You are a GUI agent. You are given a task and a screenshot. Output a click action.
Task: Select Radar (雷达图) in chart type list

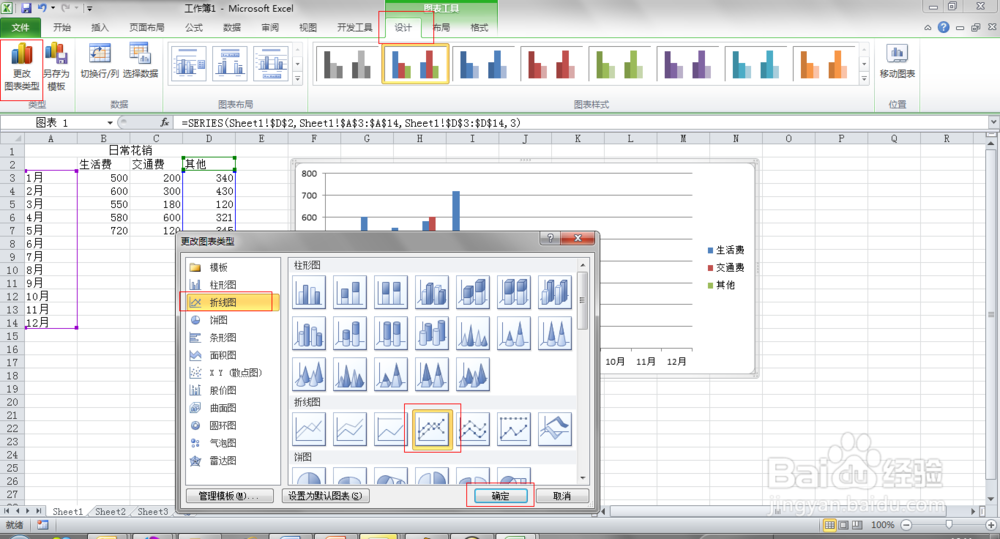[223, 460]
